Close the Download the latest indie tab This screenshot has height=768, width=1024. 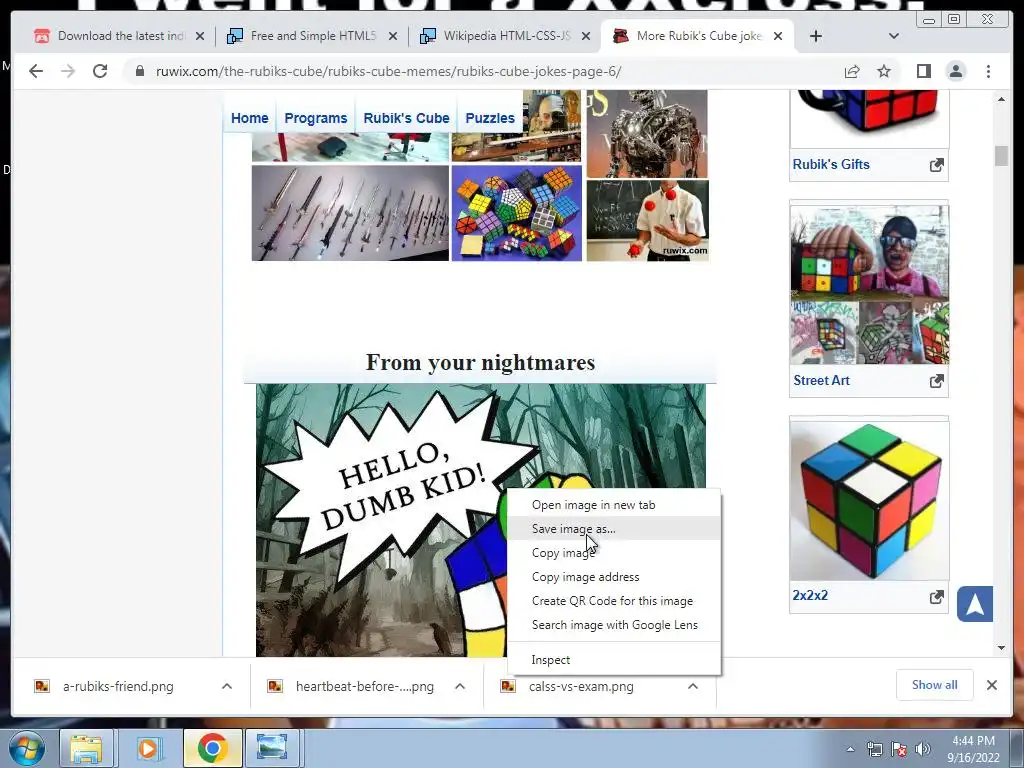coord(200,36)
